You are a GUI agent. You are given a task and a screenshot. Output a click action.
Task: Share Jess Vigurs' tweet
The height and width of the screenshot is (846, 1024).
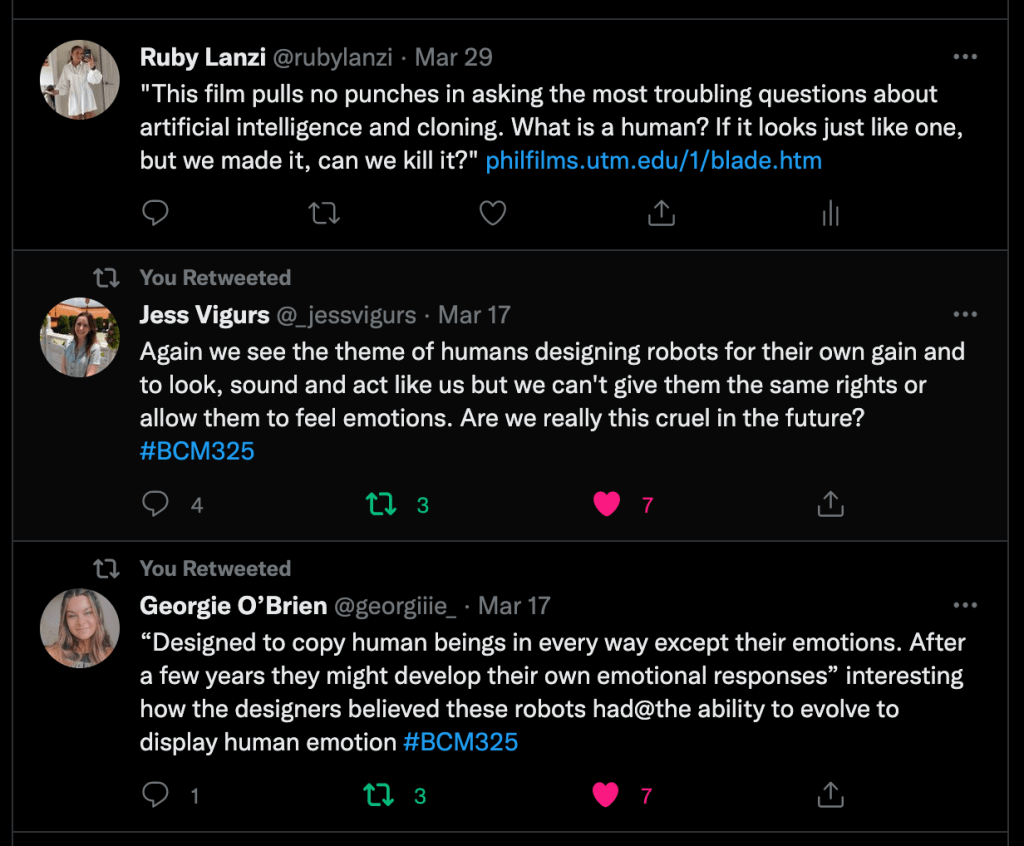coord(830,504)
